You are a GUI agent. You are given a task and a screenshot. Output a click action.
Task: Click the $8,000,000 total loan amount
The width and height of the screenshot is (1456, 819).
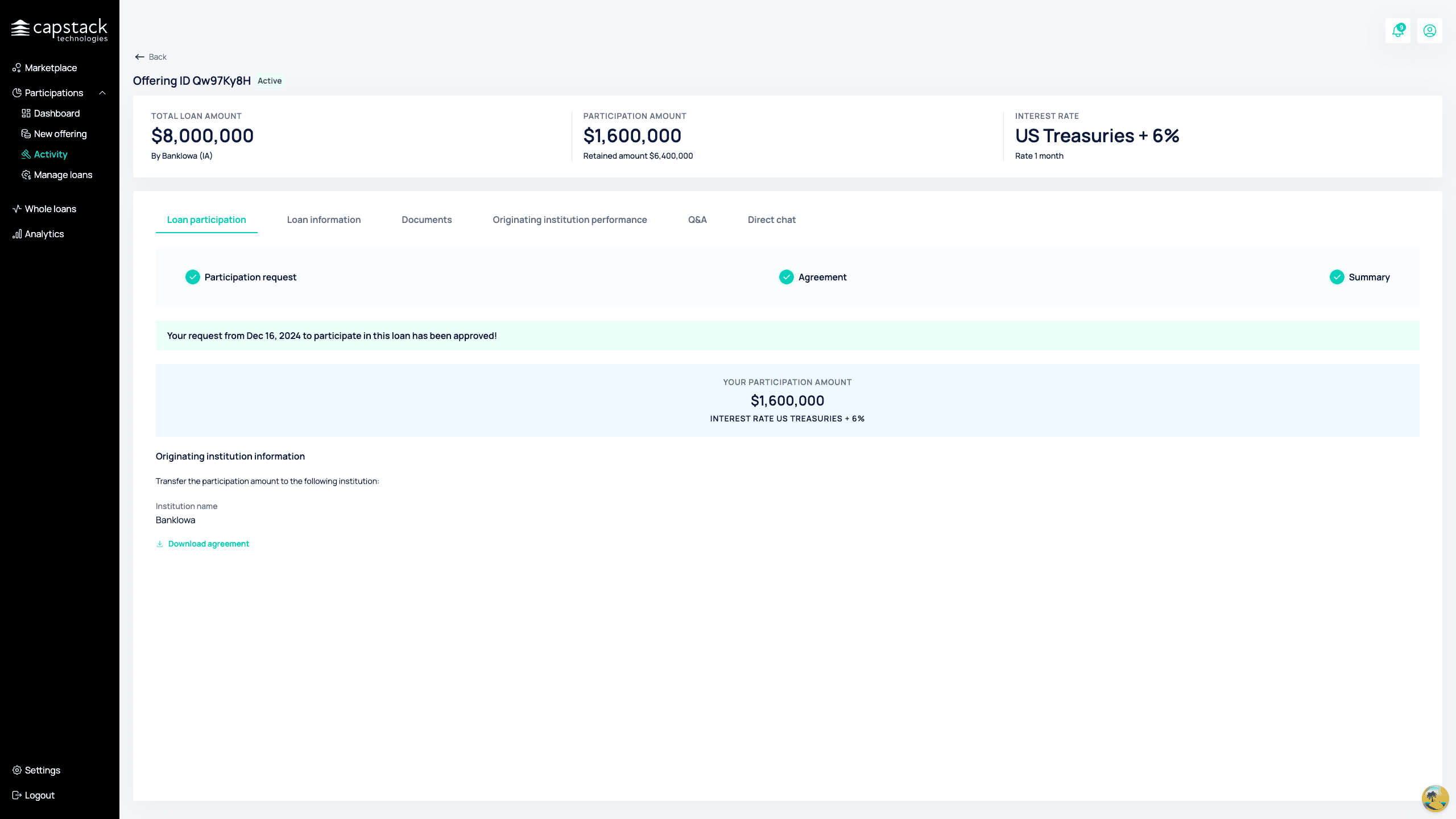(x=202, y=135)
